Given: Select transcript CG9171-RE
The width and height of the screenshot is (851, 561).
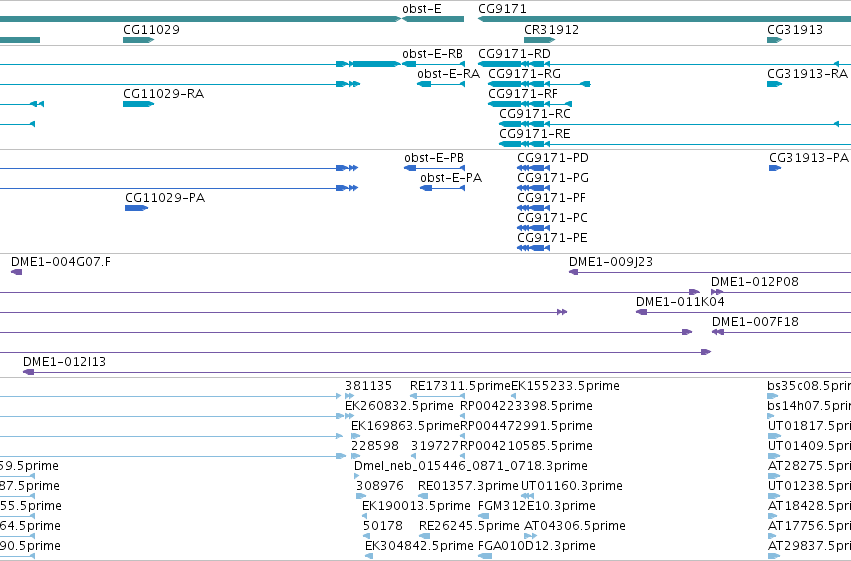Looking at the screenshot, I should tap(675, 144).
